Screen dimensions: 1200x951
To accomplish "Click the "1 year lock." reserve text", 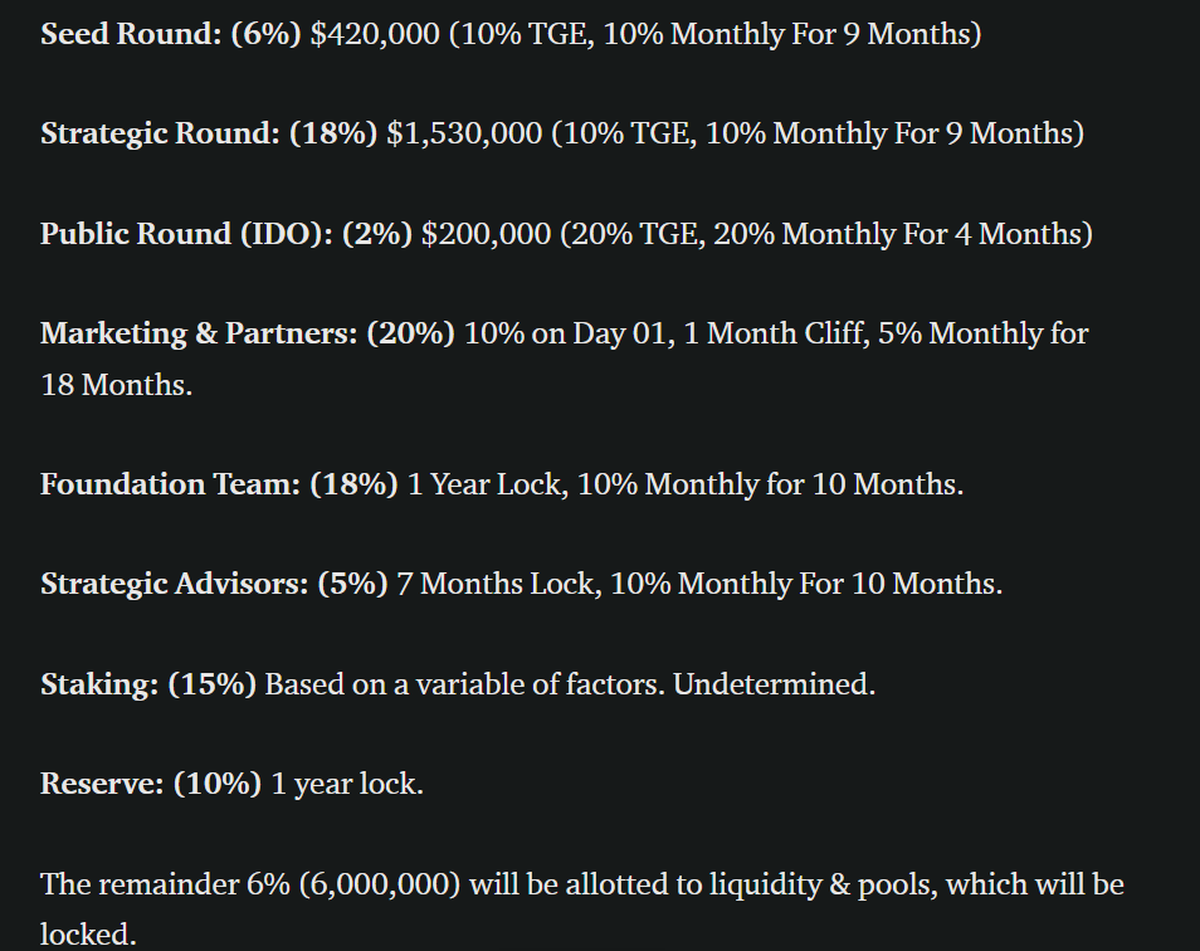I will 347,785.
